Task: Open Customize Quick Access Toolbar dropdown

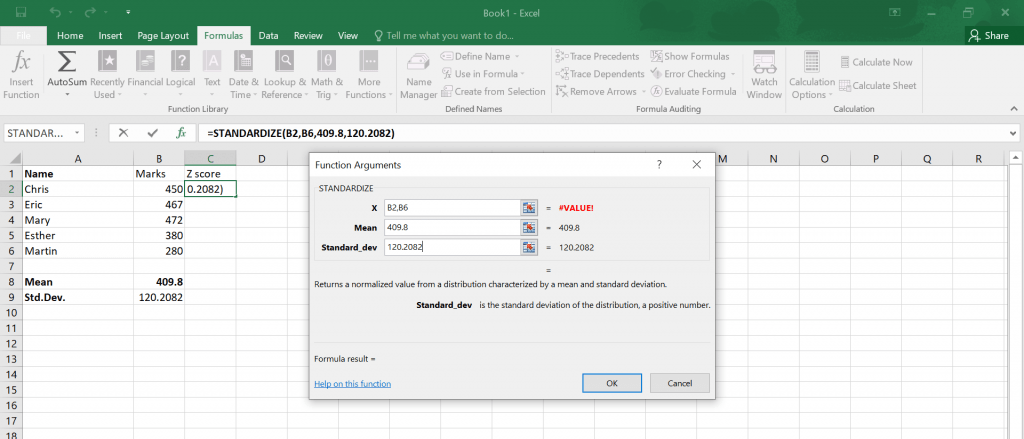Action: click(127, 12)
